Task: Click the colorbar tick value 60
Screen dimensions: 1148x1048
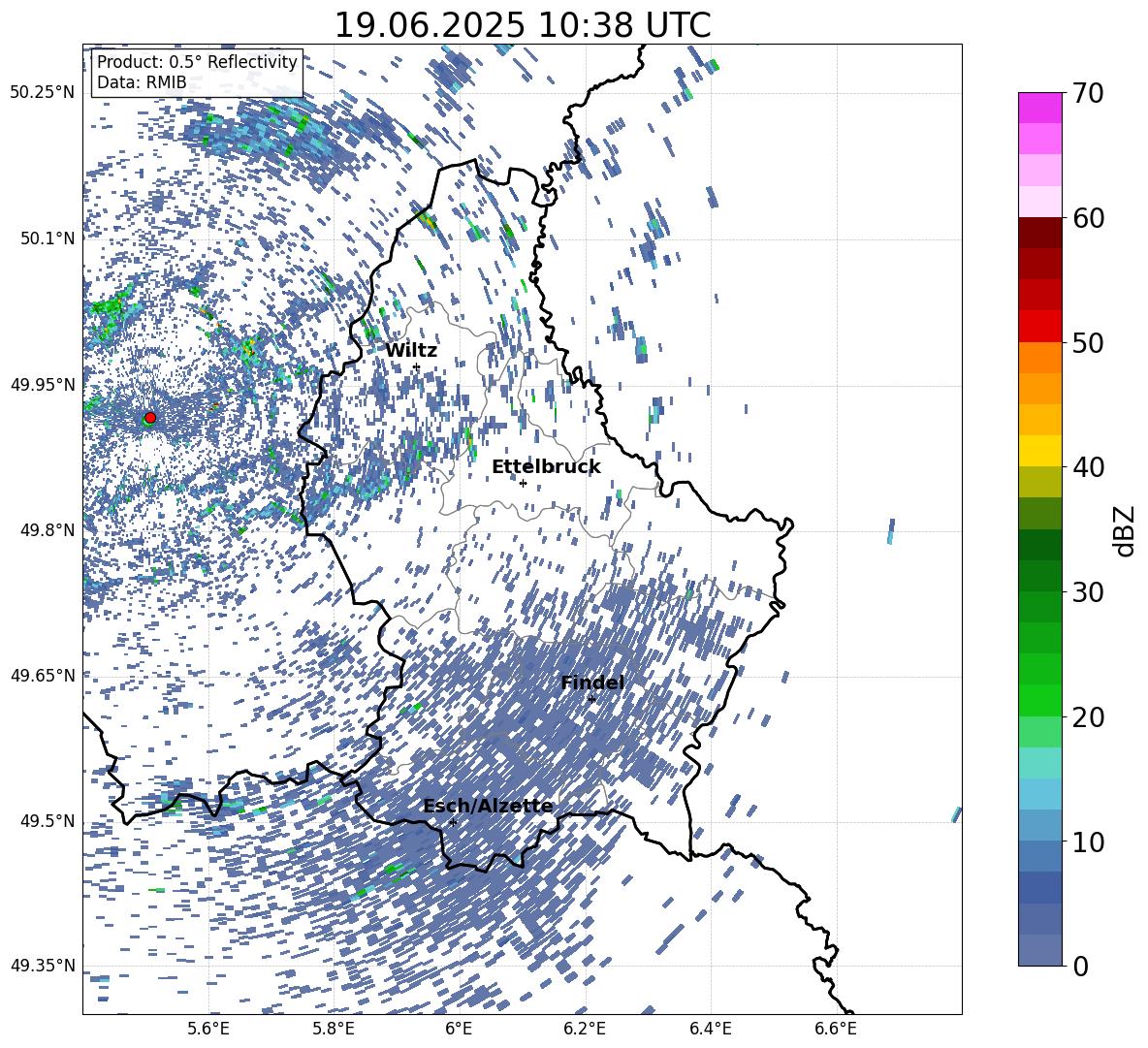Action: point(1088,218)
